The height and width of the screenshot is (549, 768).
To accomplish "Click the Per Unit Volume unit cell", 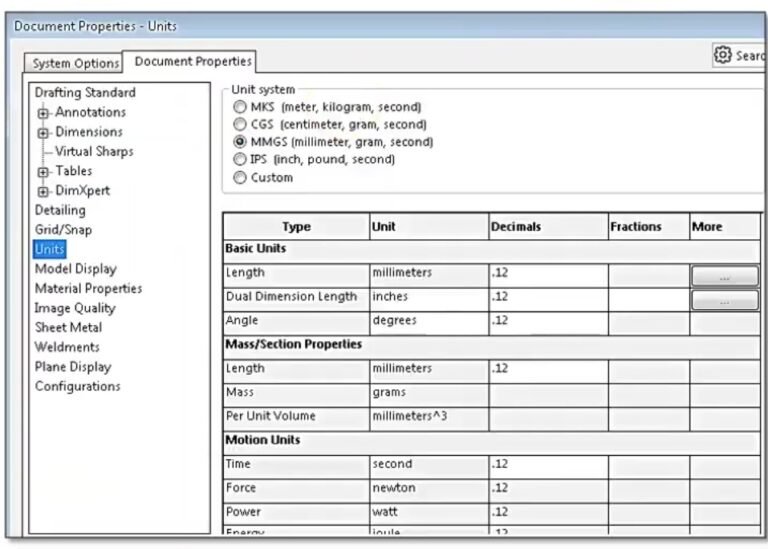I will [x=429, y=420].
